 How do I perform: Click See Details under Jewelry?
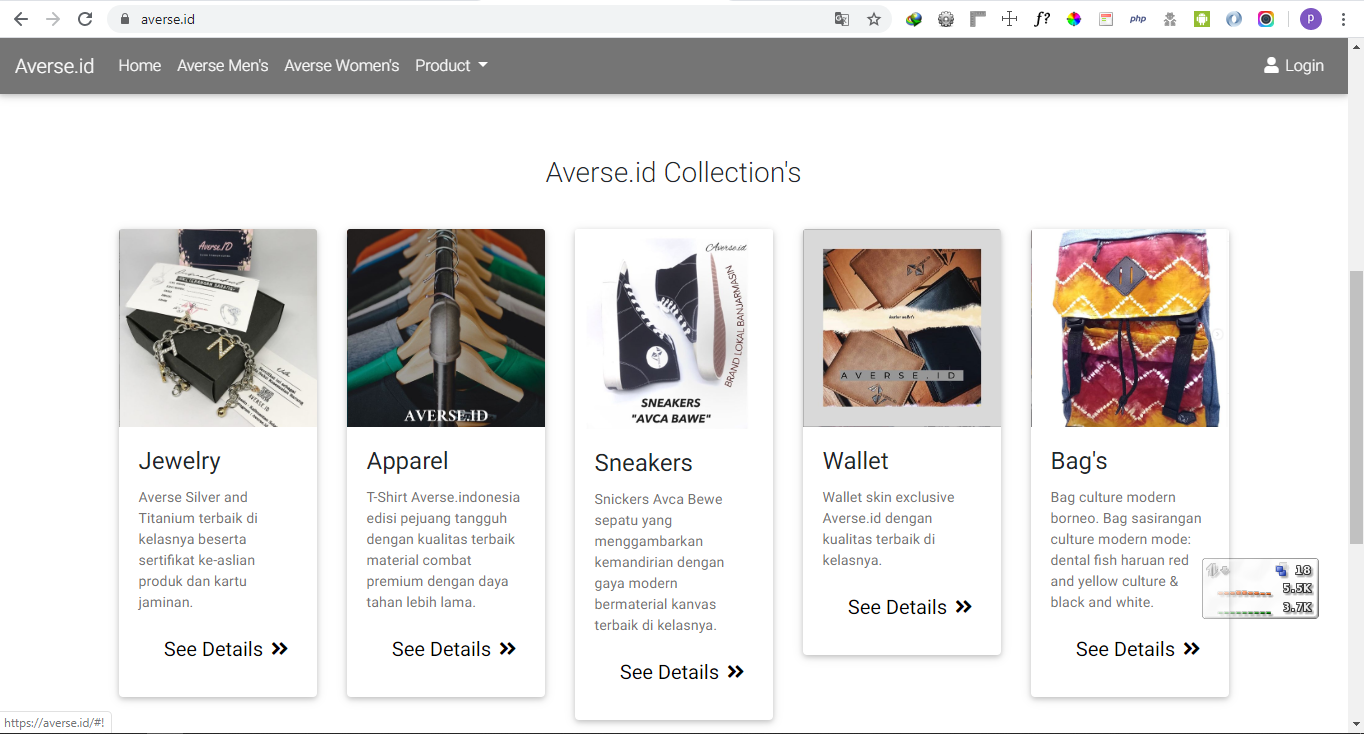[x=226, y=649]
